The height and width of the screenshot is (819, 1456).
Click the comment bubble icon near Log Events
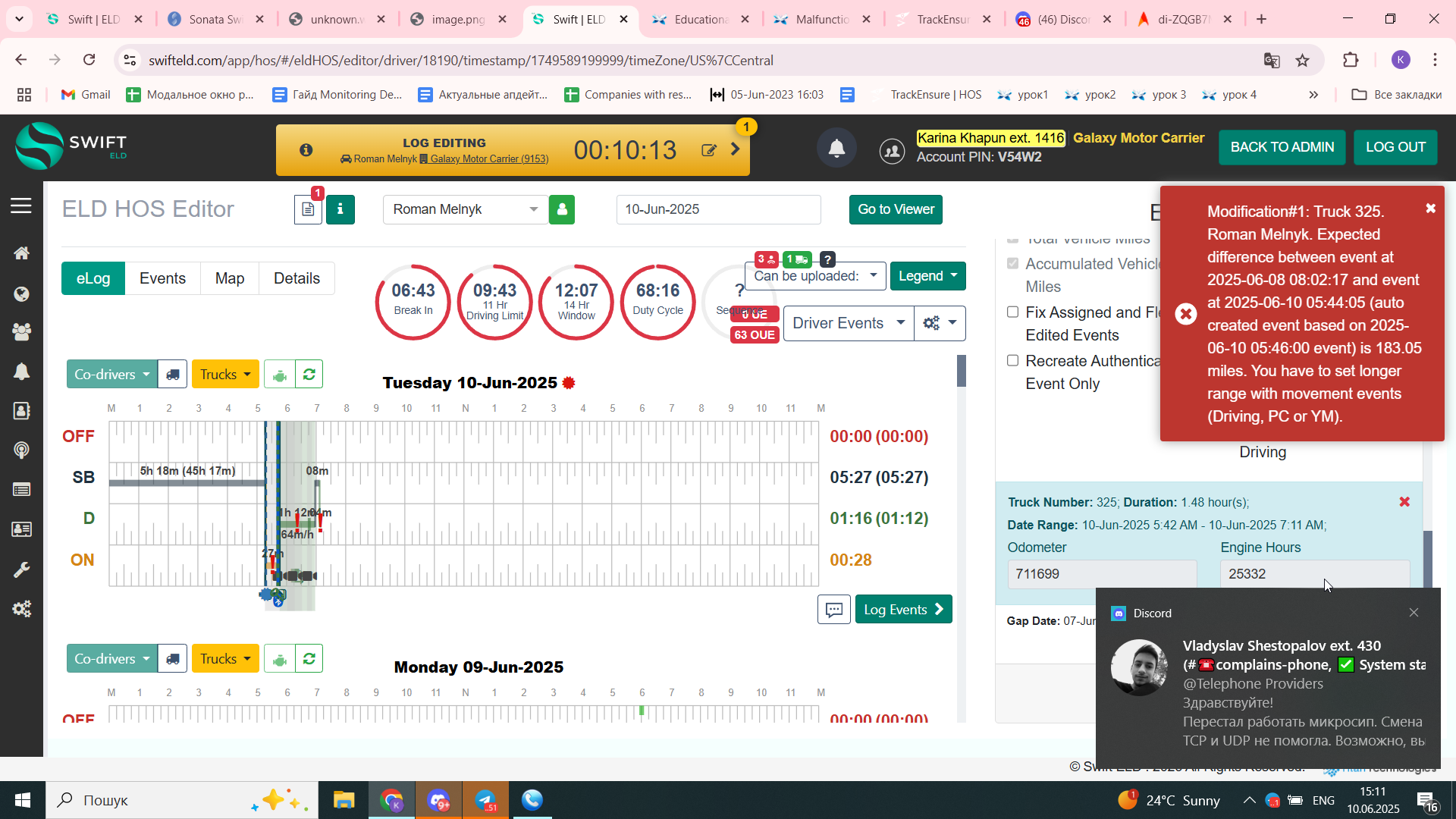pos(833,610)
